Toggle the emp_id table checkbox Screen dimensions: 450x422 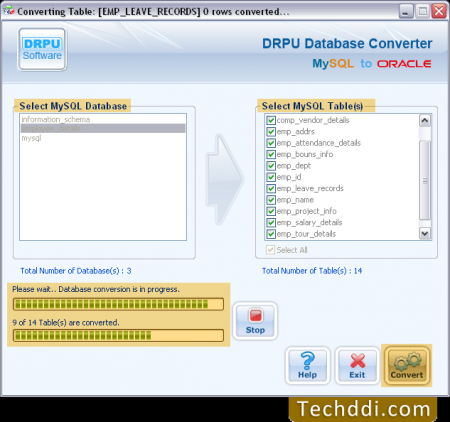(271, 177)
